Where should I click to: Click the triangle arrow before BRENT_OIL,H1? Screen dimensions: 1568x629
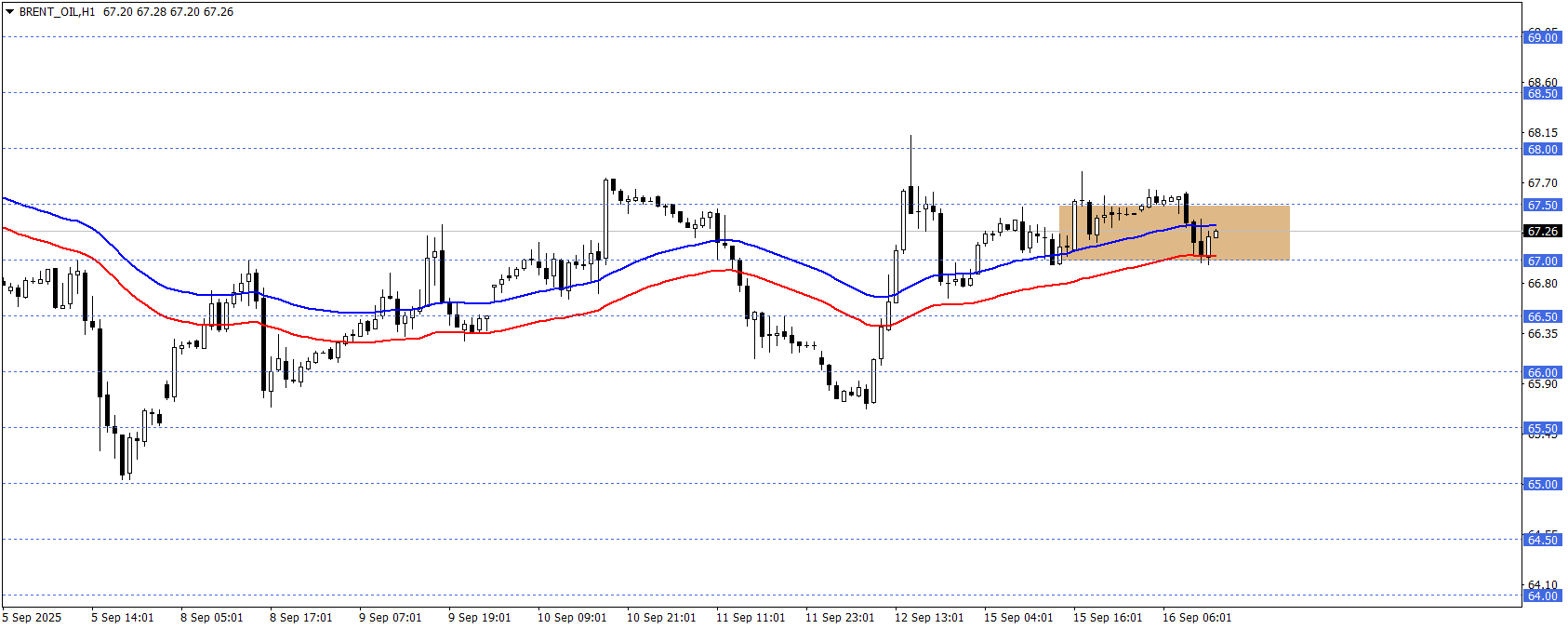coord(9,12)
